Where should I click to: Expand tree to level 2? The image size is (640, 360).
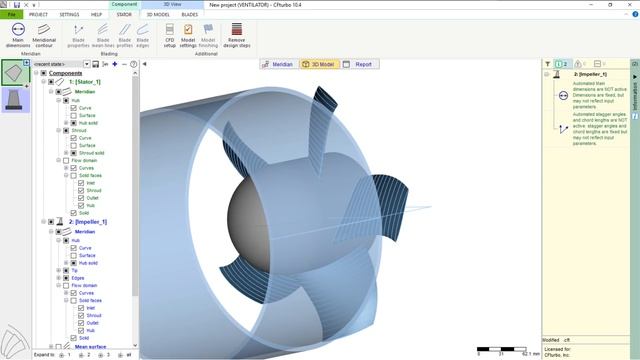click(x=85, y=355)
